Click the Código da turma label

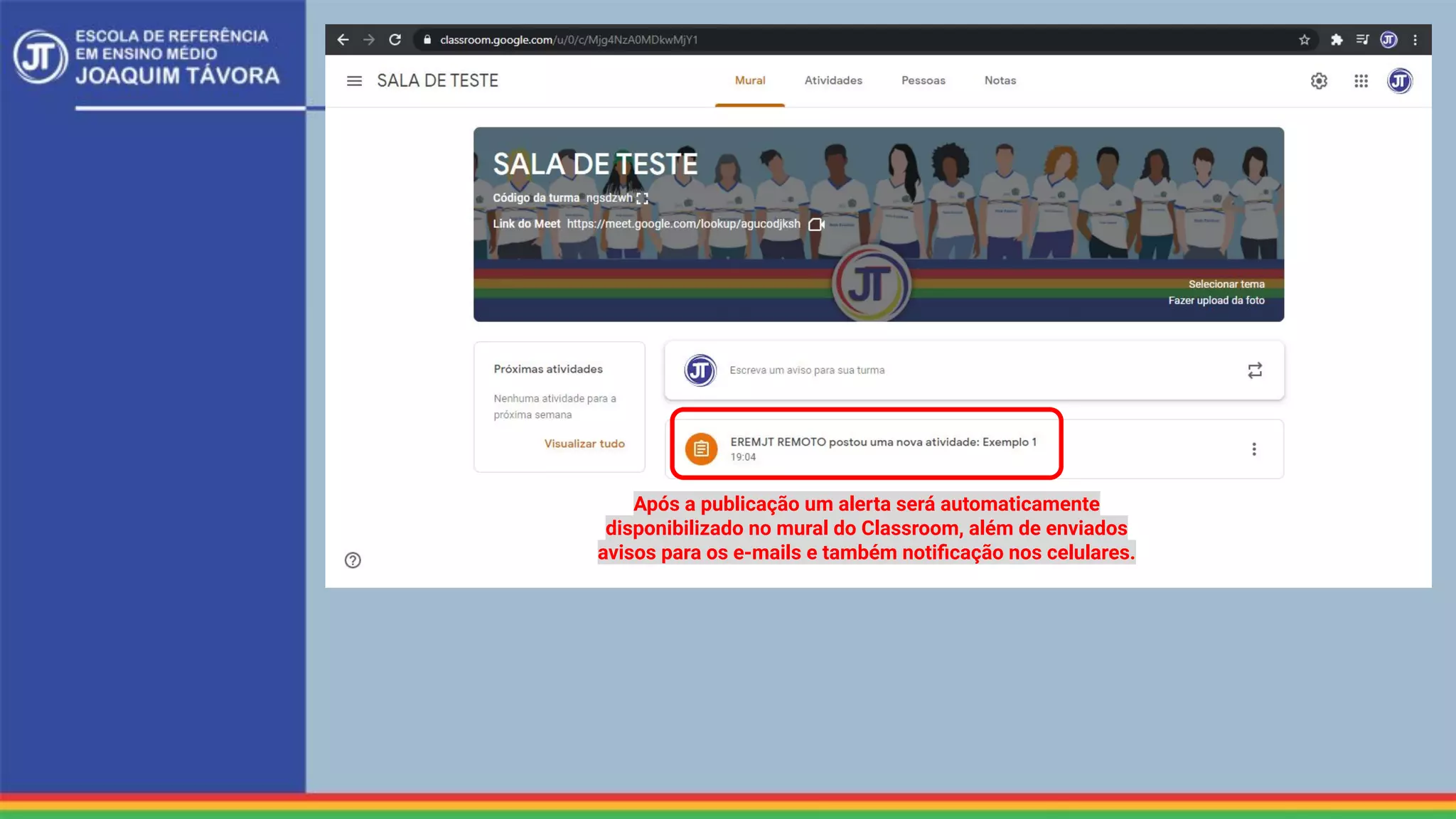click(536, 198)
